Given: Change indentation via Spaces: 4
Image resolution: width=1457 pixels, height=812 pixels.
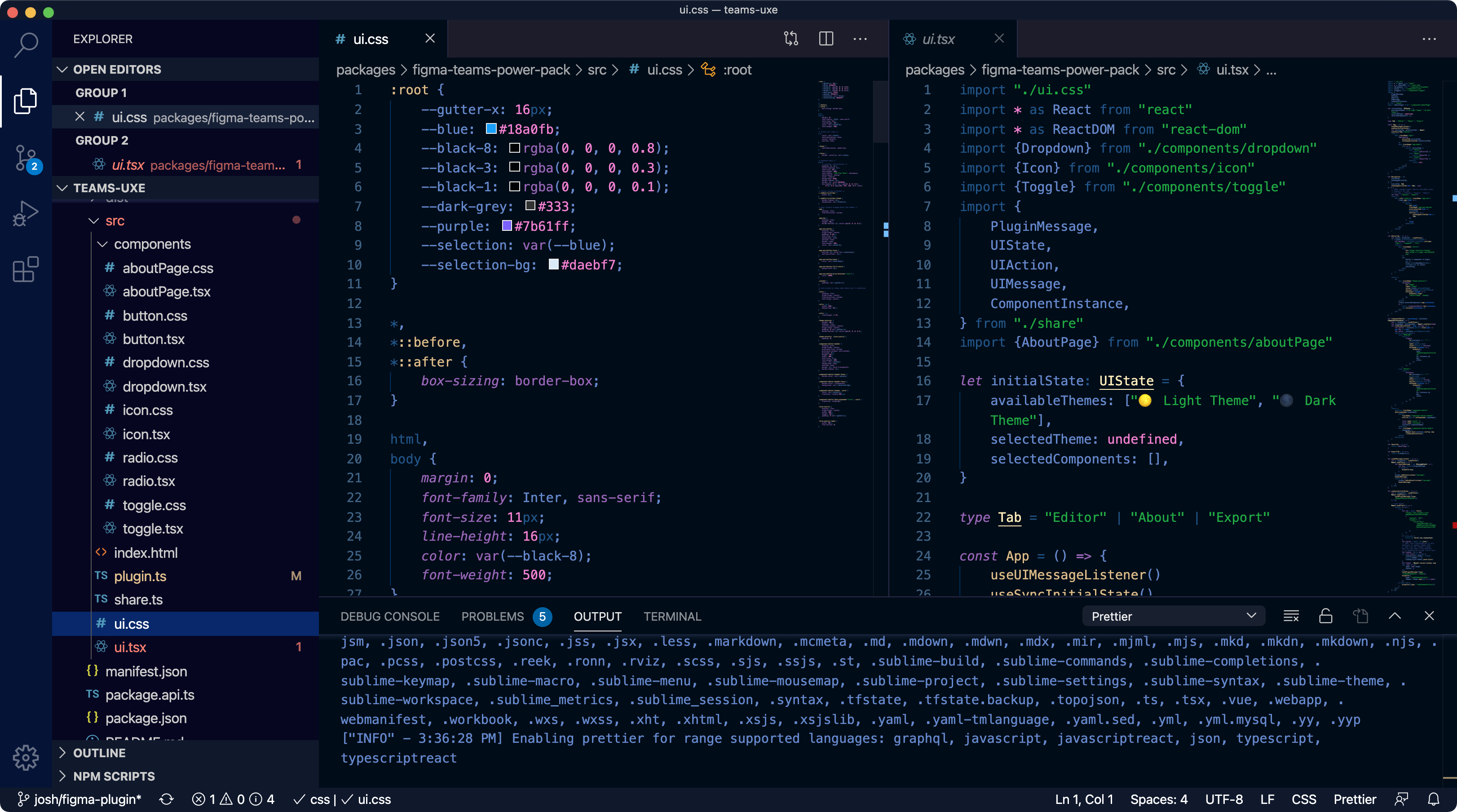Looking at the screenshot, I should [x=1159, y=799].
